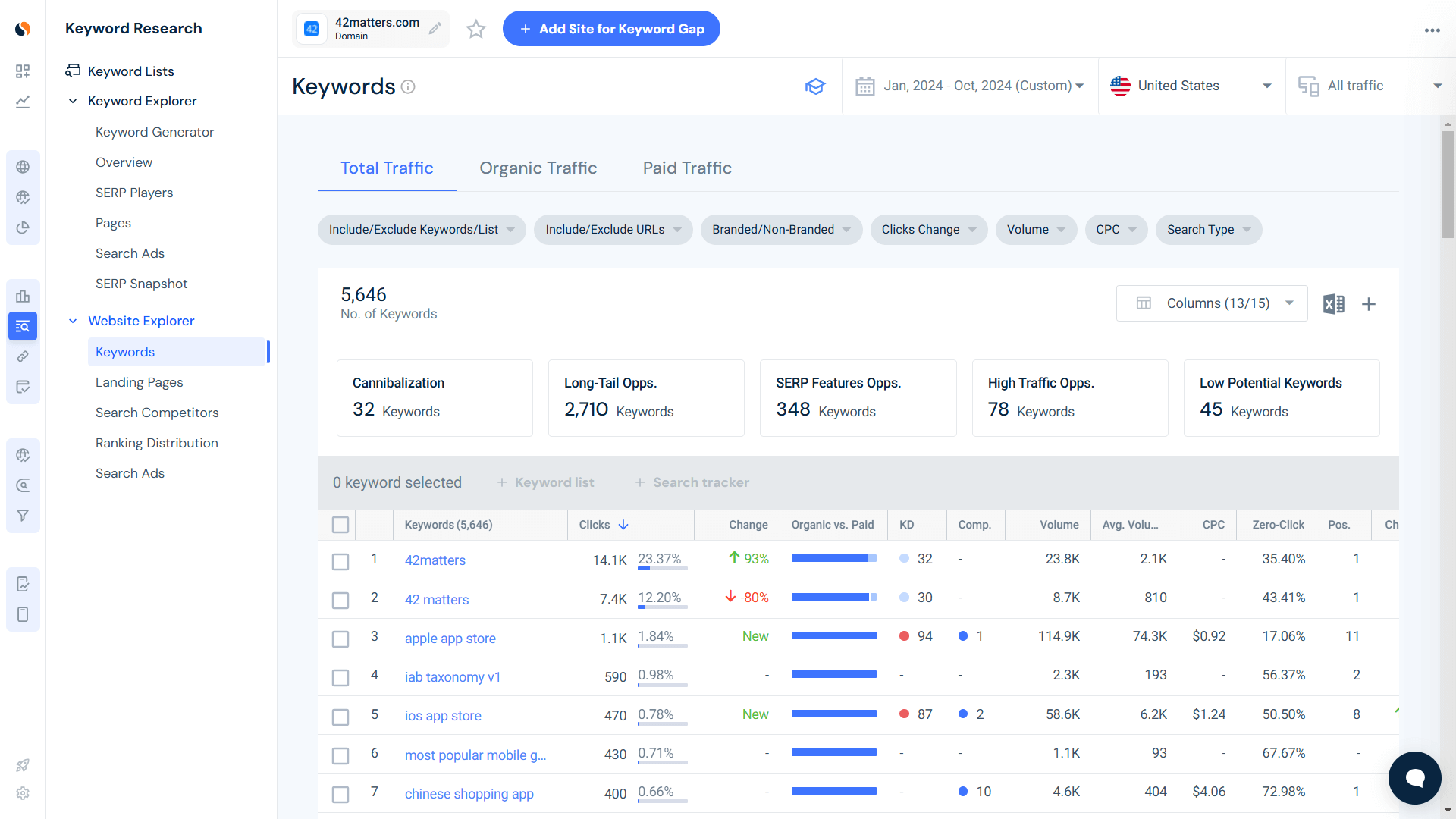Open Clicks Change filter
Image resolution: width=1456 pixels, height=819 pixels.
pyautogui.click(x=929, y=230)
